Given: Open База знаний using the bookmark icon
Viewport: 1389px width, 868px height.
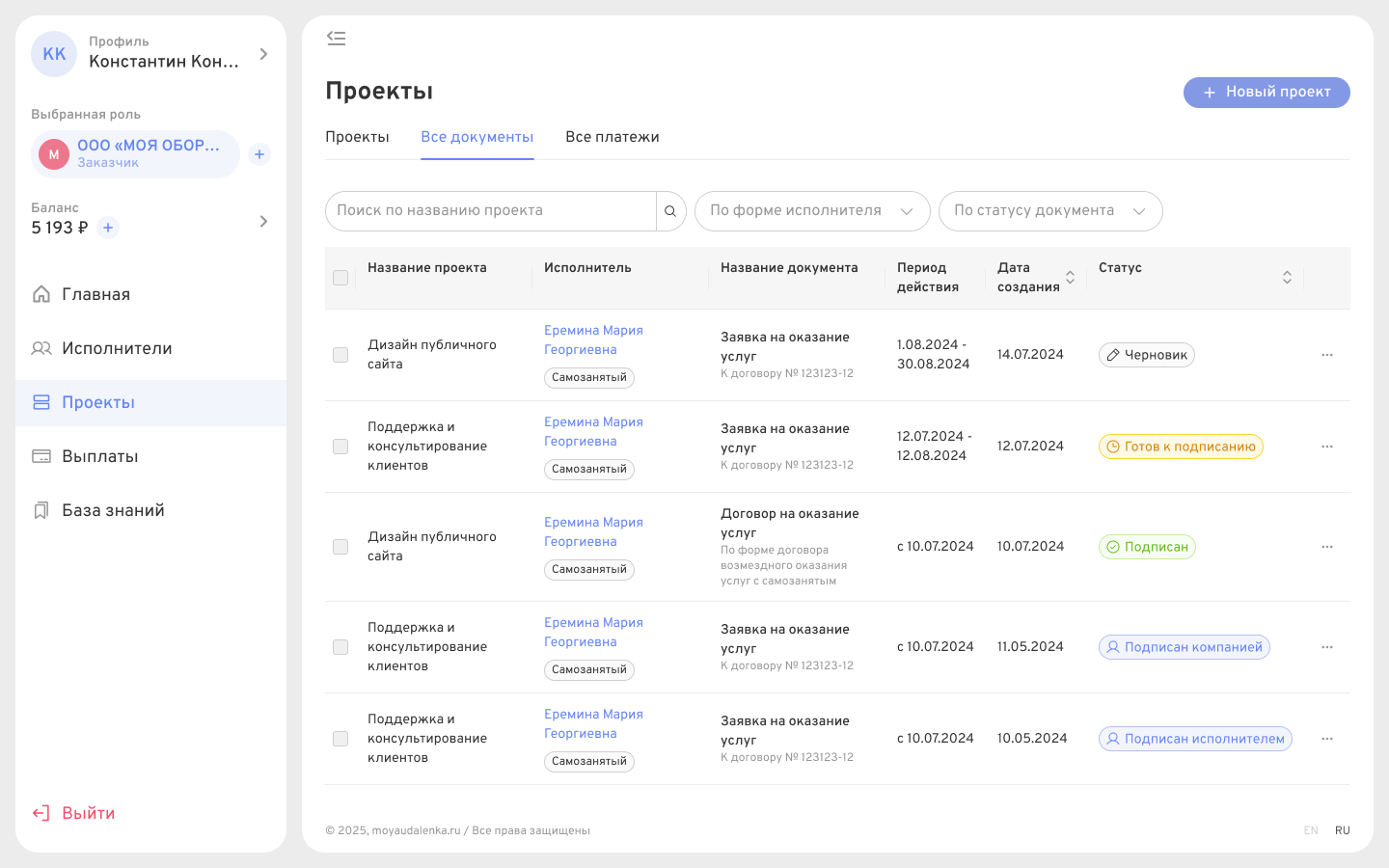Looking at the screenshot, I should point(41,509).
